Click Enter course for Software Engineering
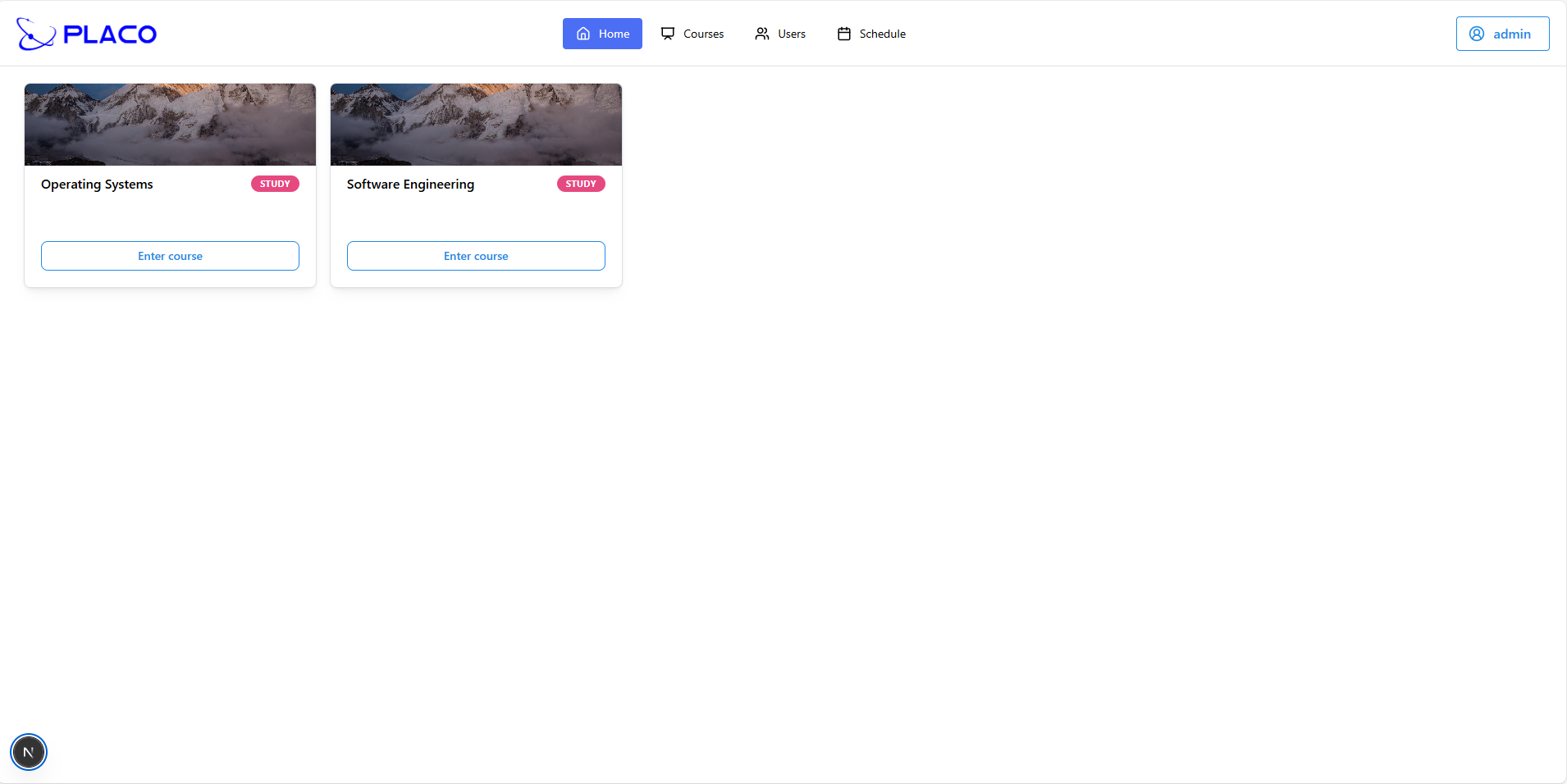This screenshot has width=1567, height=784. point(476,256)
